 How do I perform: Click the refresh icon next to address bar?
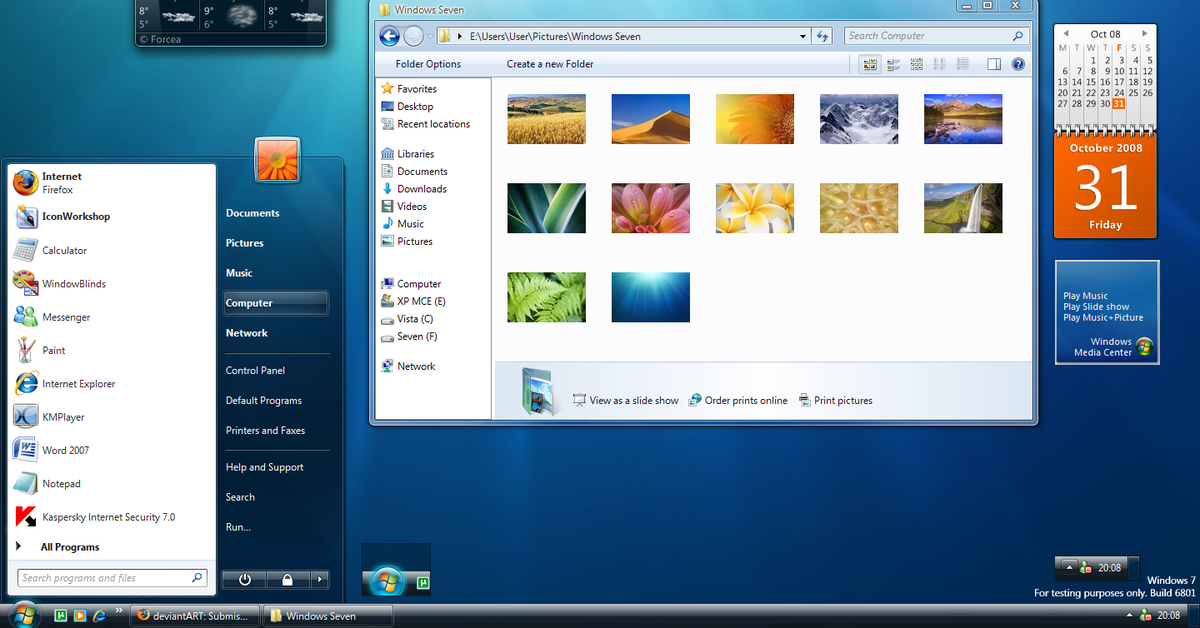(821, 35)
